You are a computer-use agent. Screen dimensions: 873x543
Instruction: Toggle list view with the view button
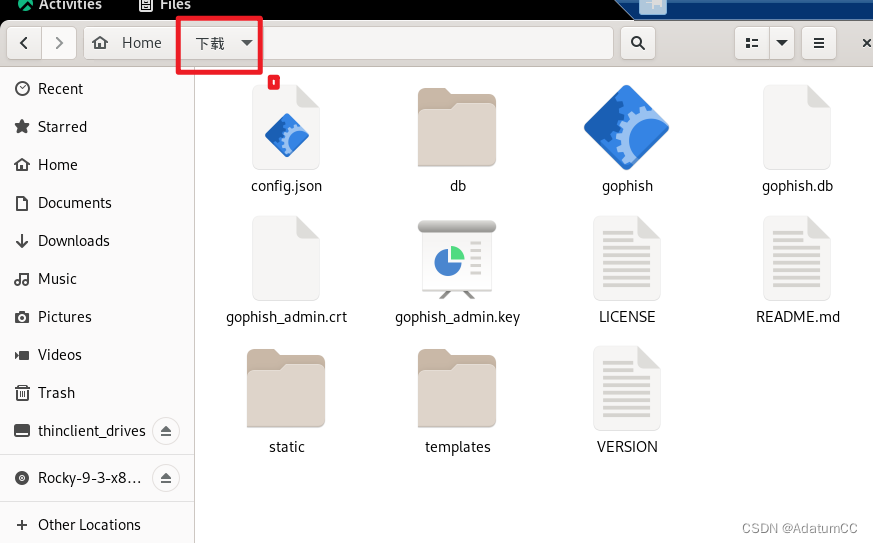pos(752,43)
